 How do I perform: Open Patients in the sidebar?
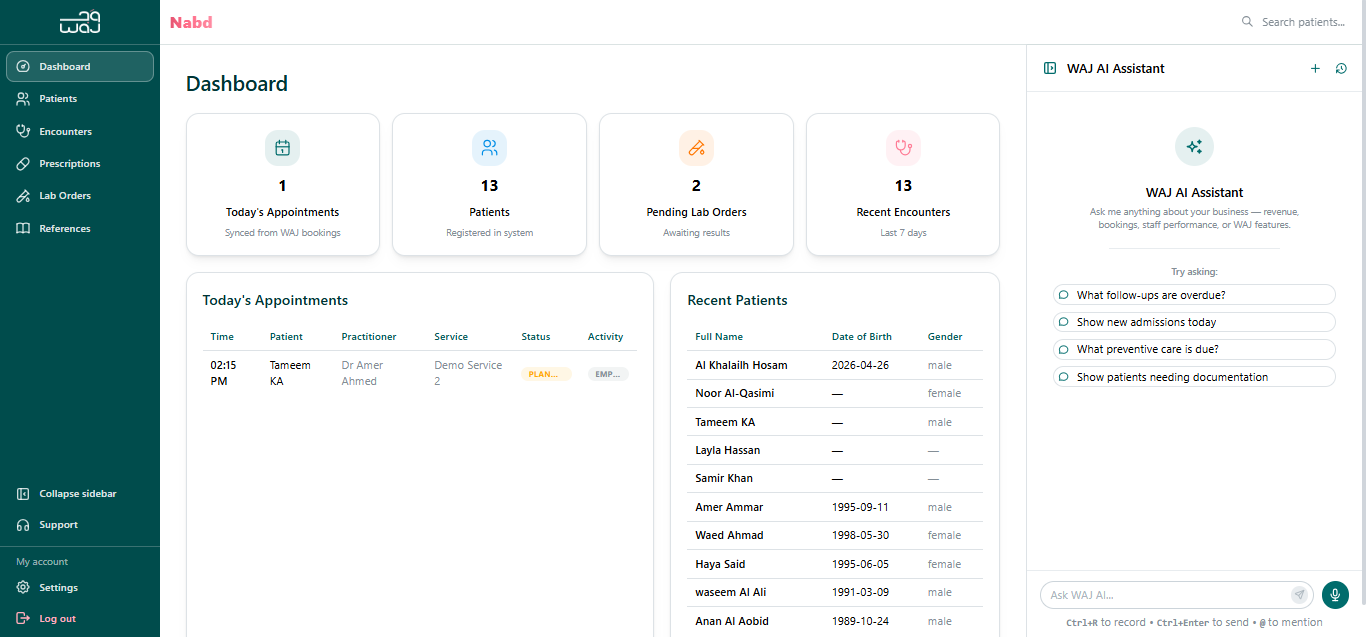click(58, 99)
